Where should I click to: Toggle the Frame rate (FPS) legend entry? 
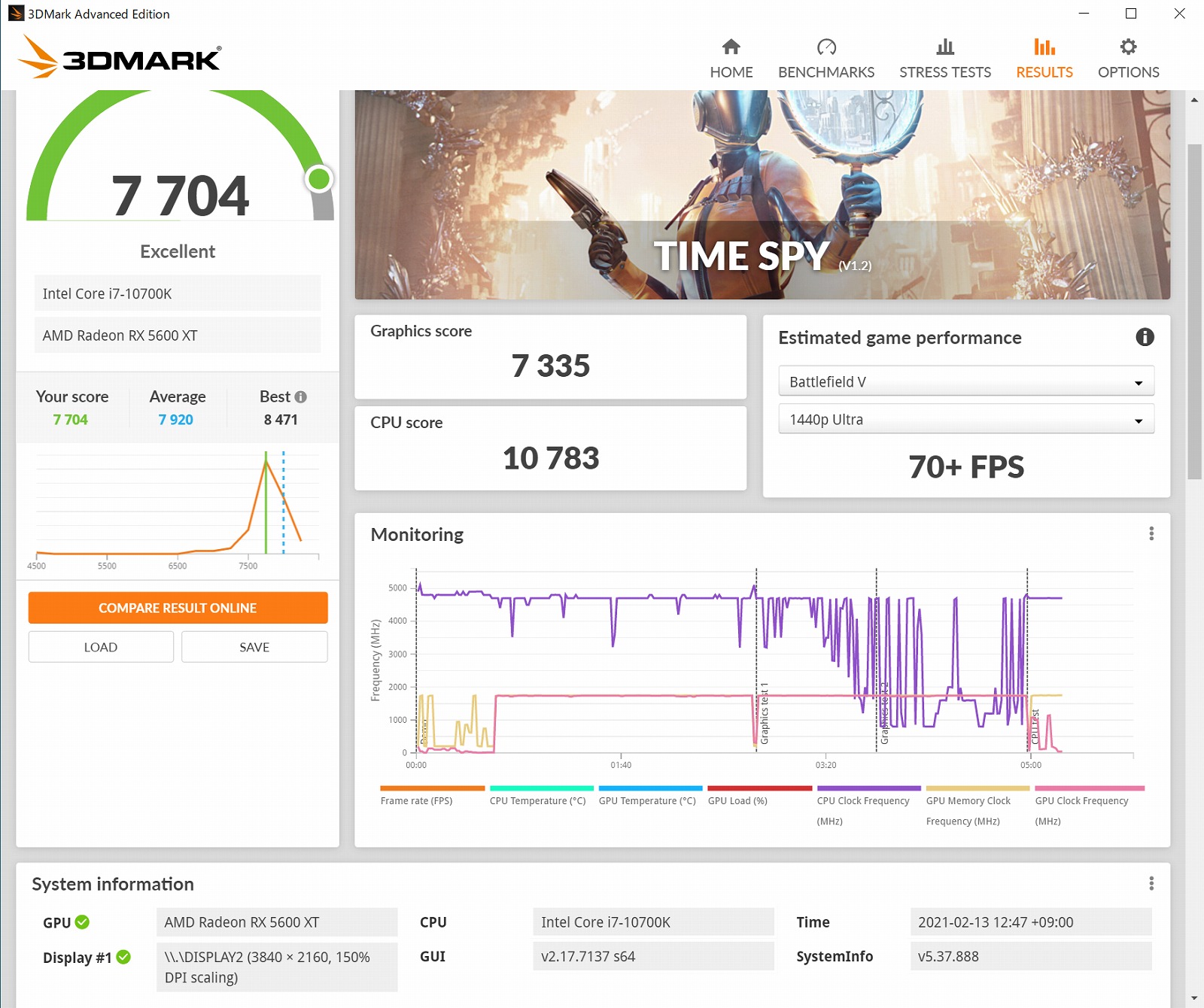click(416, 801)
